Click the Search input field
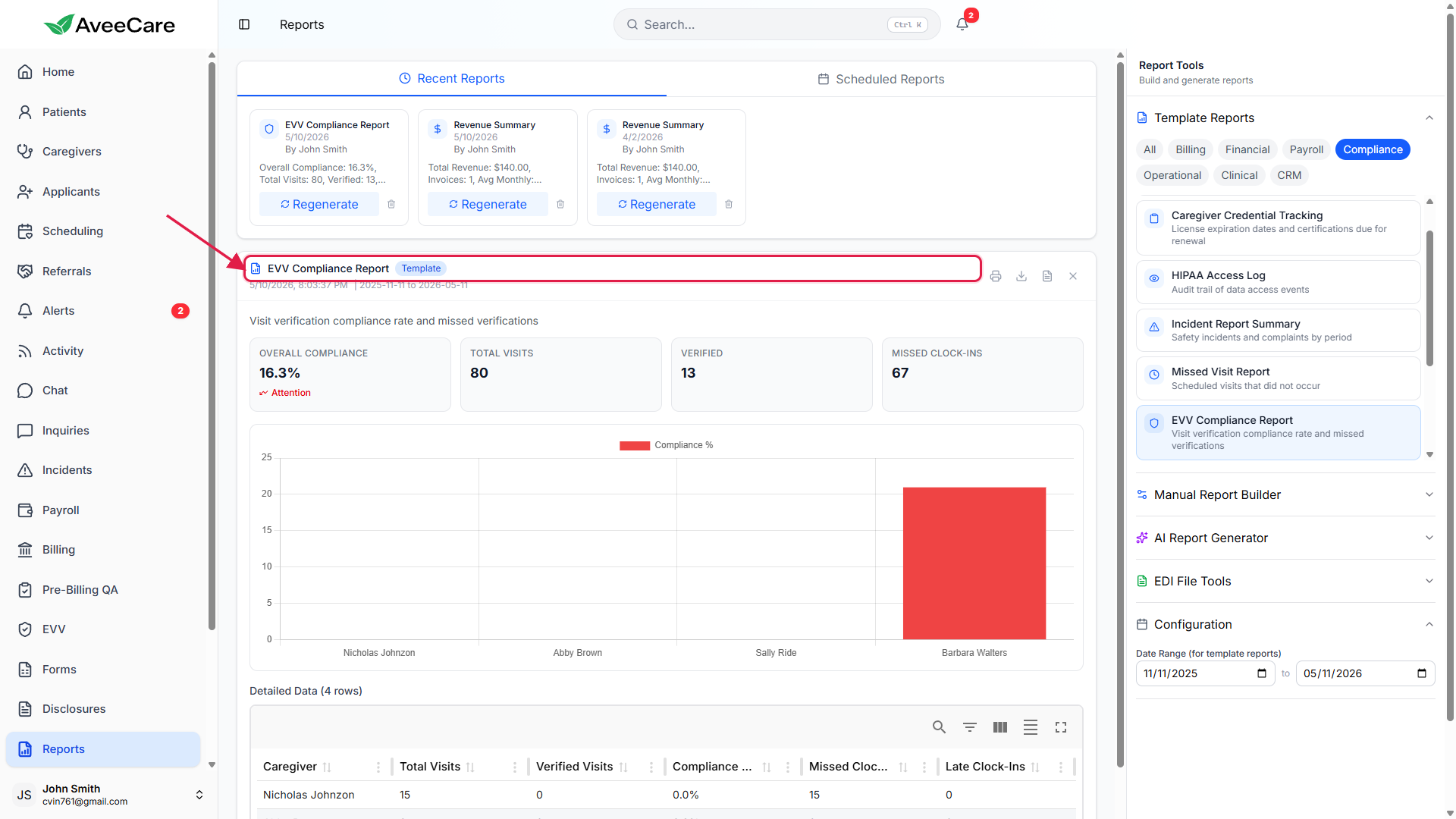1456x819 pixels. click(777, 24)
